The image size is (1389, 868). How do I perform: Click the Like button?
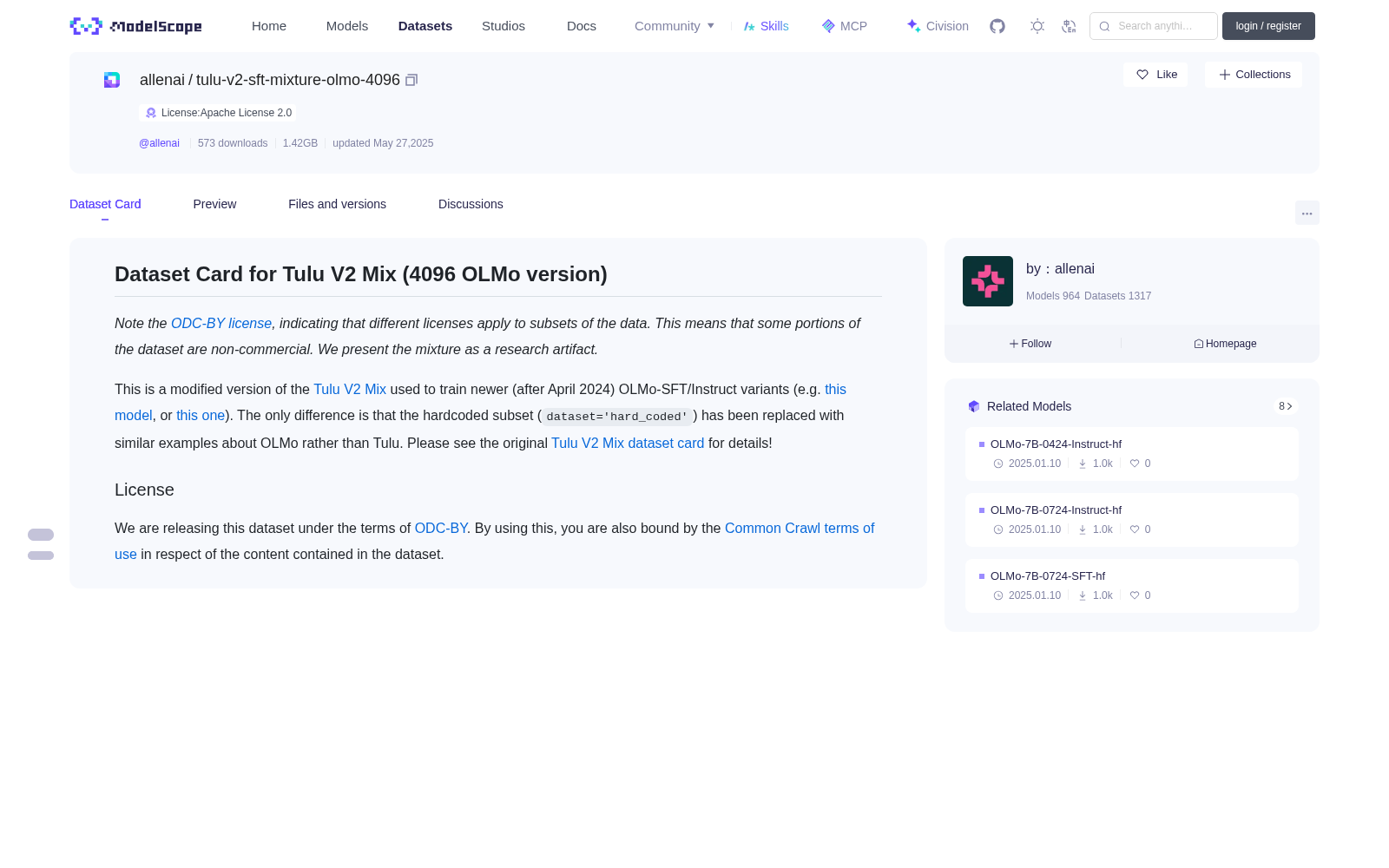click(x=1155, y=75)
